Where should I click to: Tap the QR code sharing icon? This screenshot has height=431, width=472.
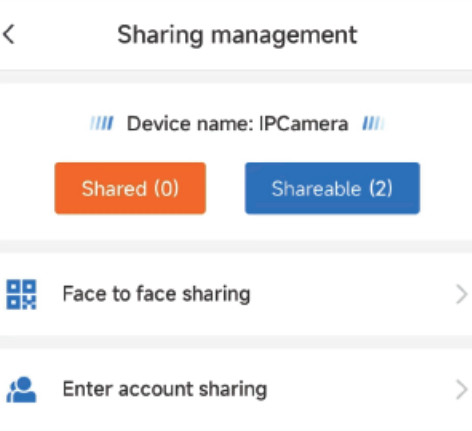tap(21, 294)
